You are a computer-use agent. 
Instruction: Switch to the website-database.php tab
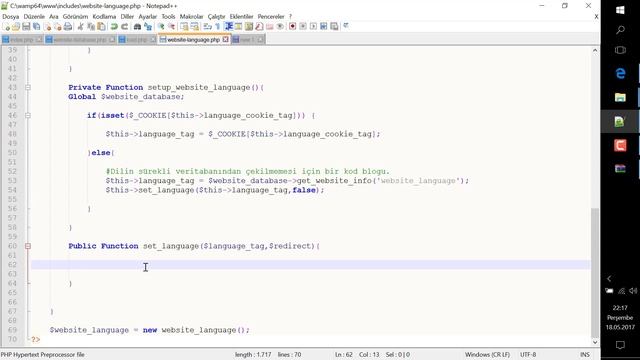coord(79,40)
